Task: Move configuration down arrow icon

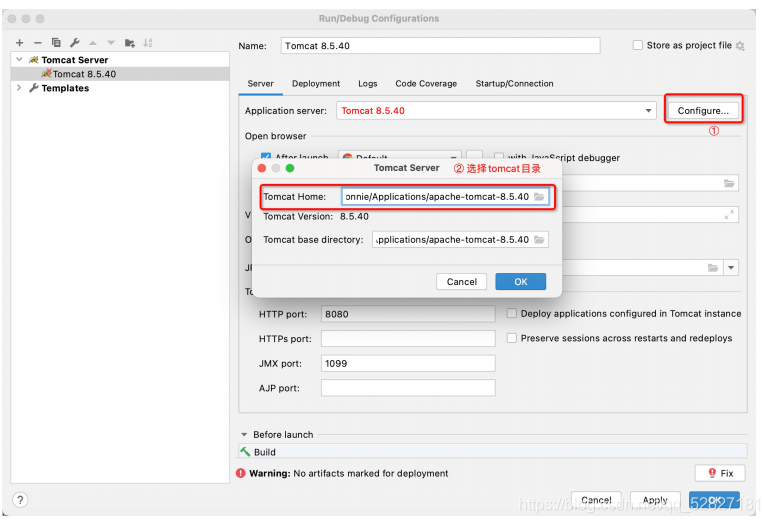Action: coord(111,43)
